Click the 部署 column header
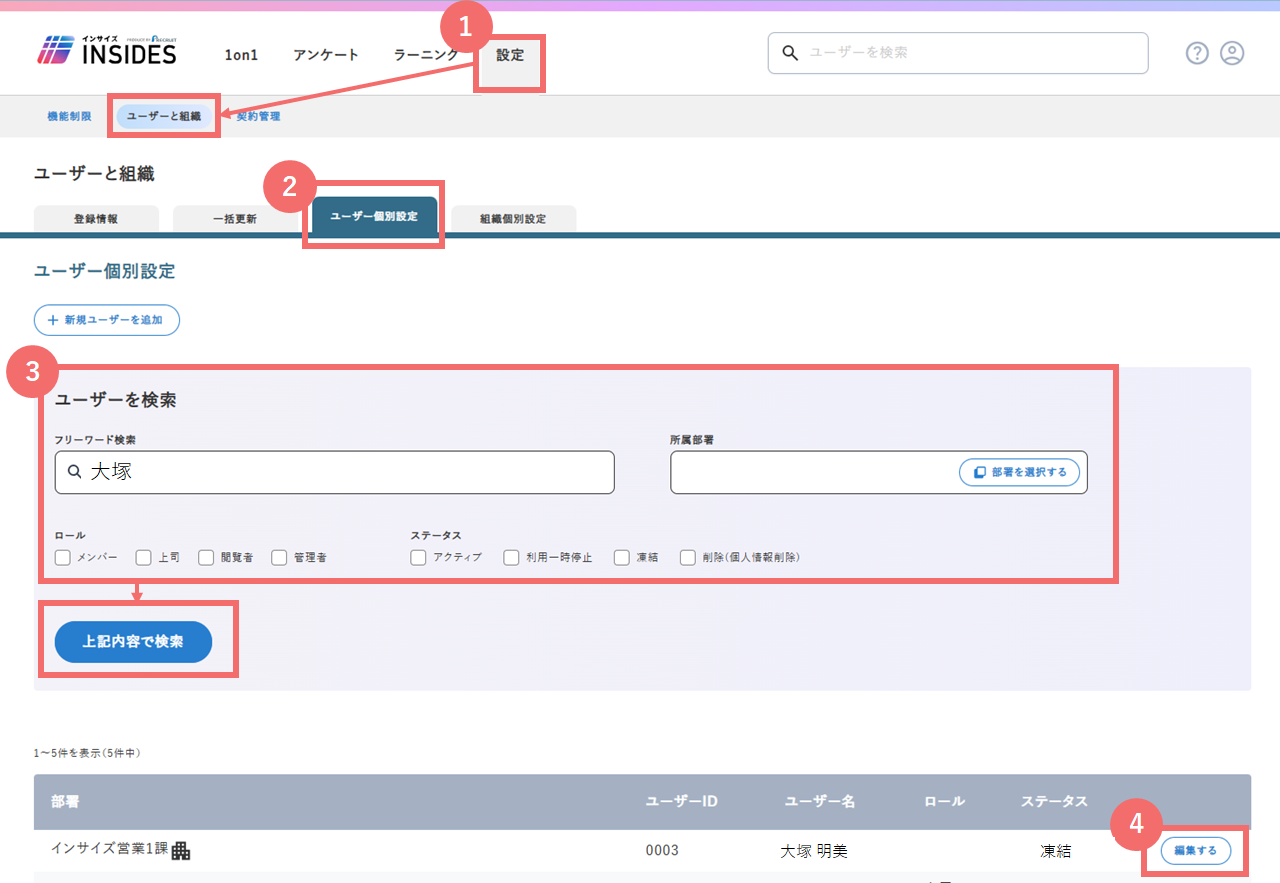The width and height of the screenshot is (1280, 883). click(x=65, y=802)
